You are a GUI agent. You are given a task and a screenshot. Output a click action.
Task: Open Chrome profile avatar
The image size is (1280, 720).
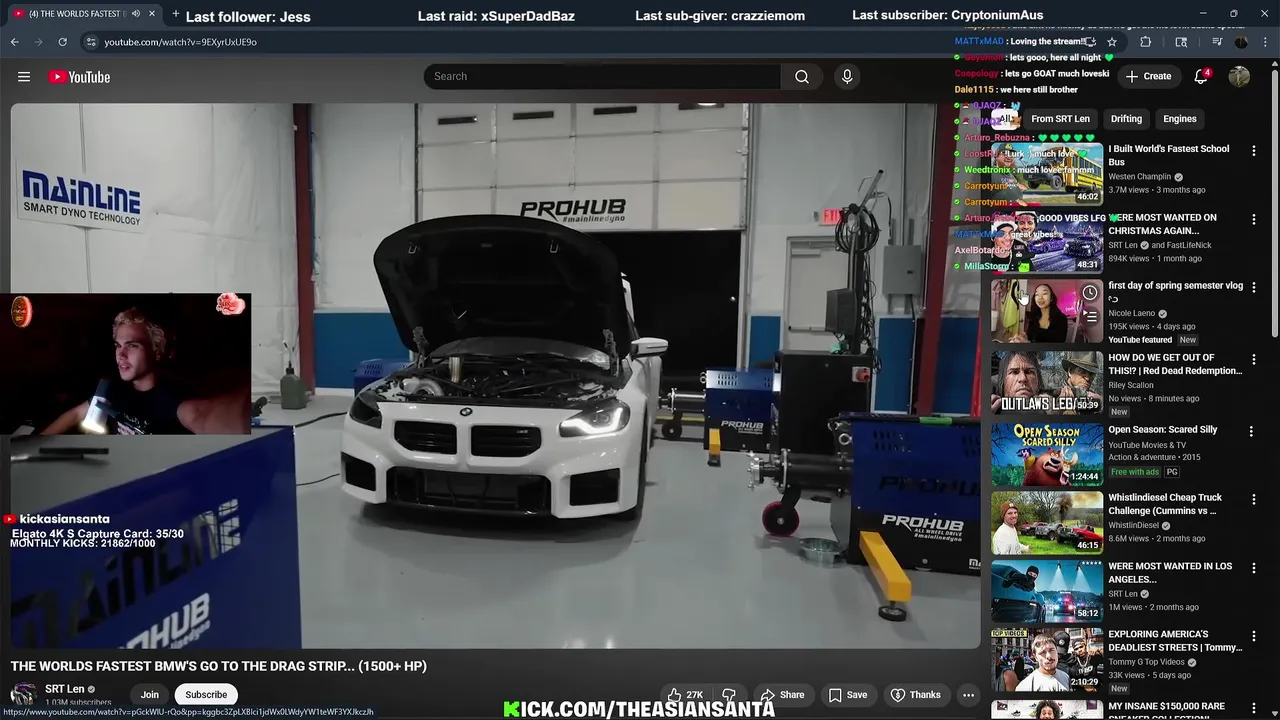[1241, 42]
